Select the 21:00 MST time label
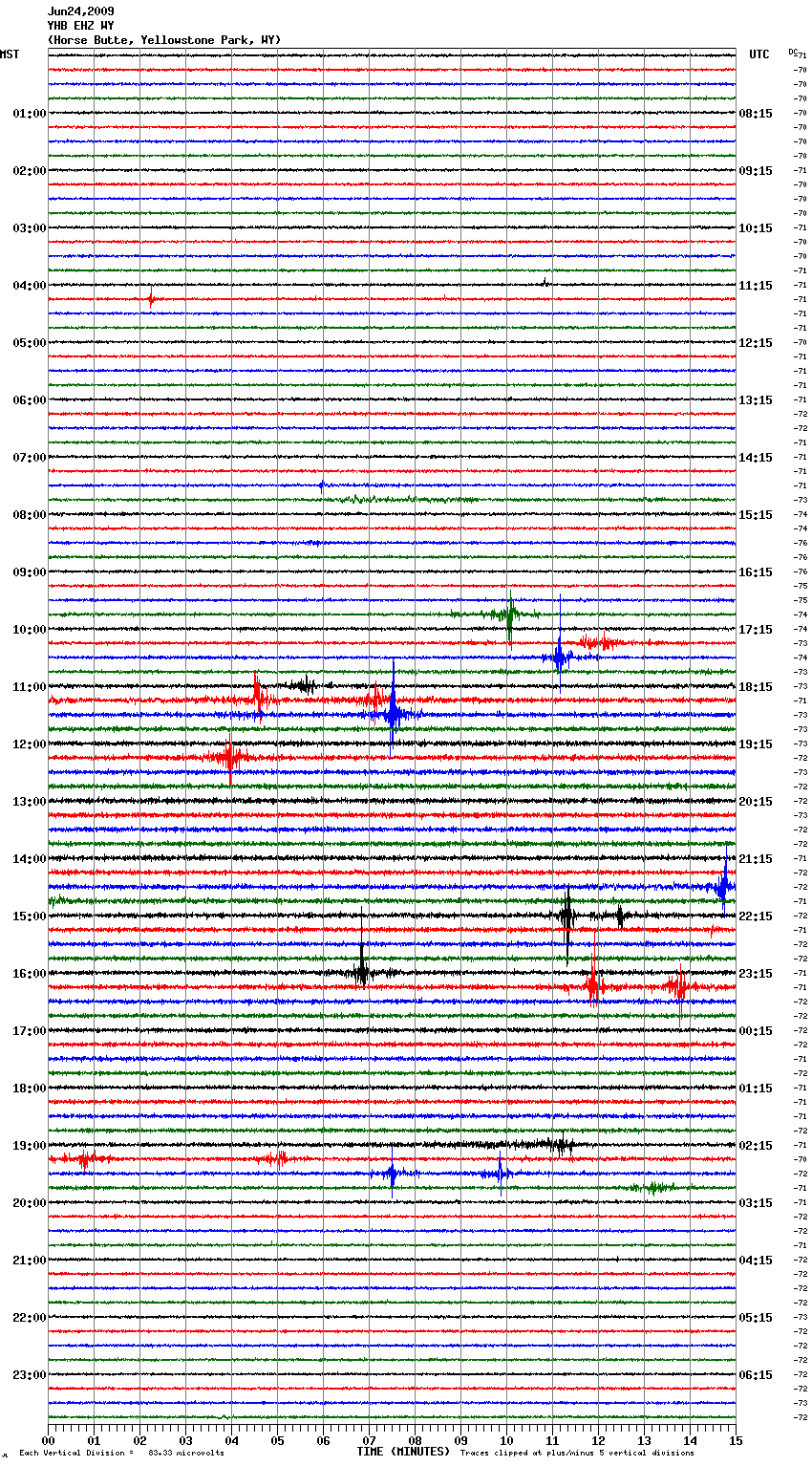Viewport: 812px width, 1466px height. point(30,1261)
